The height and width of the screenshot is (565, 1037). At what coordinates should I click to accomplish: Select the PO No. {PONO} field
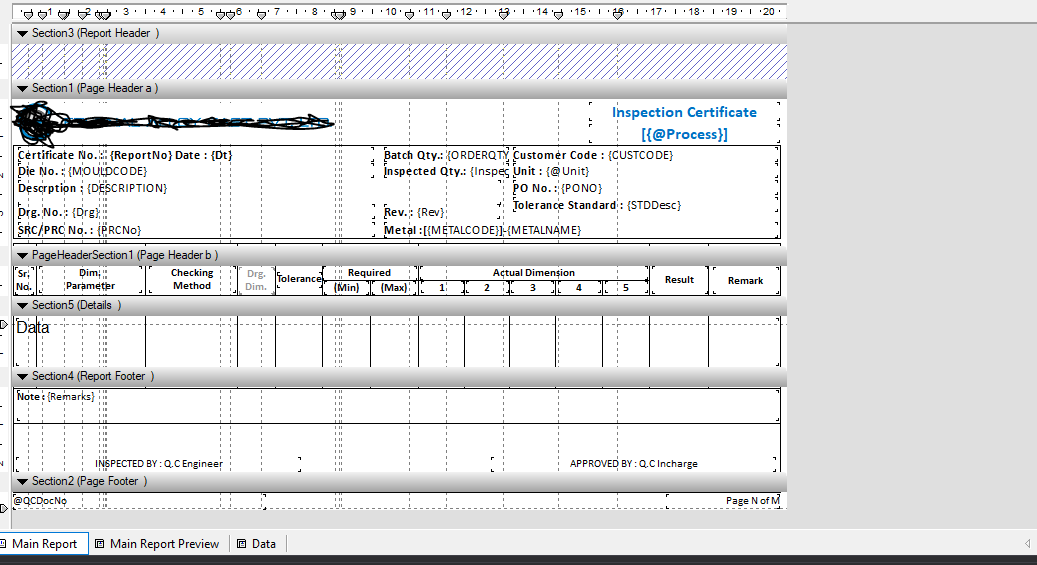point(557,189)
